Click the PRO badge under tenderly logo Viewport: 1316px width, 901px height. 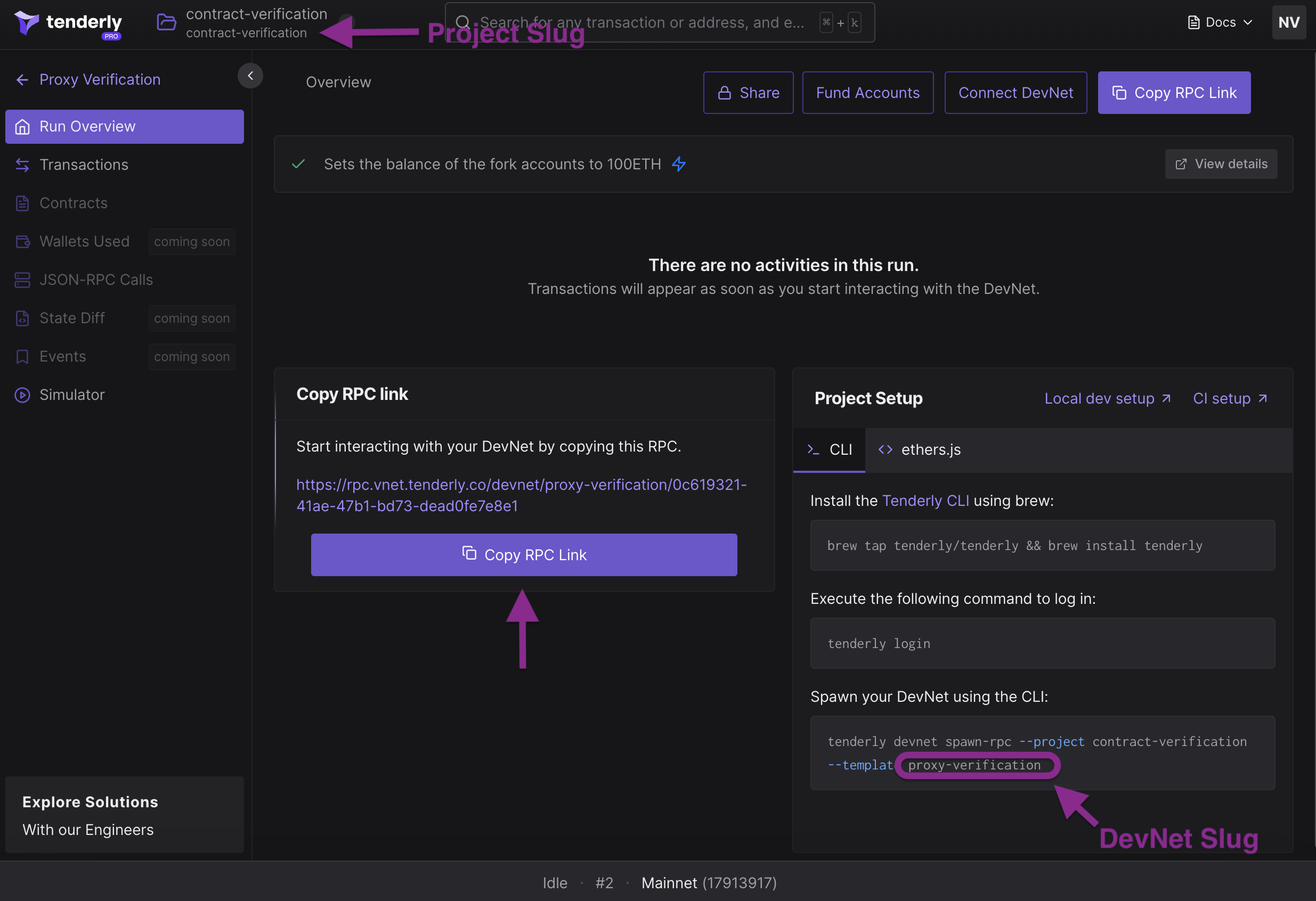(111, 36)
